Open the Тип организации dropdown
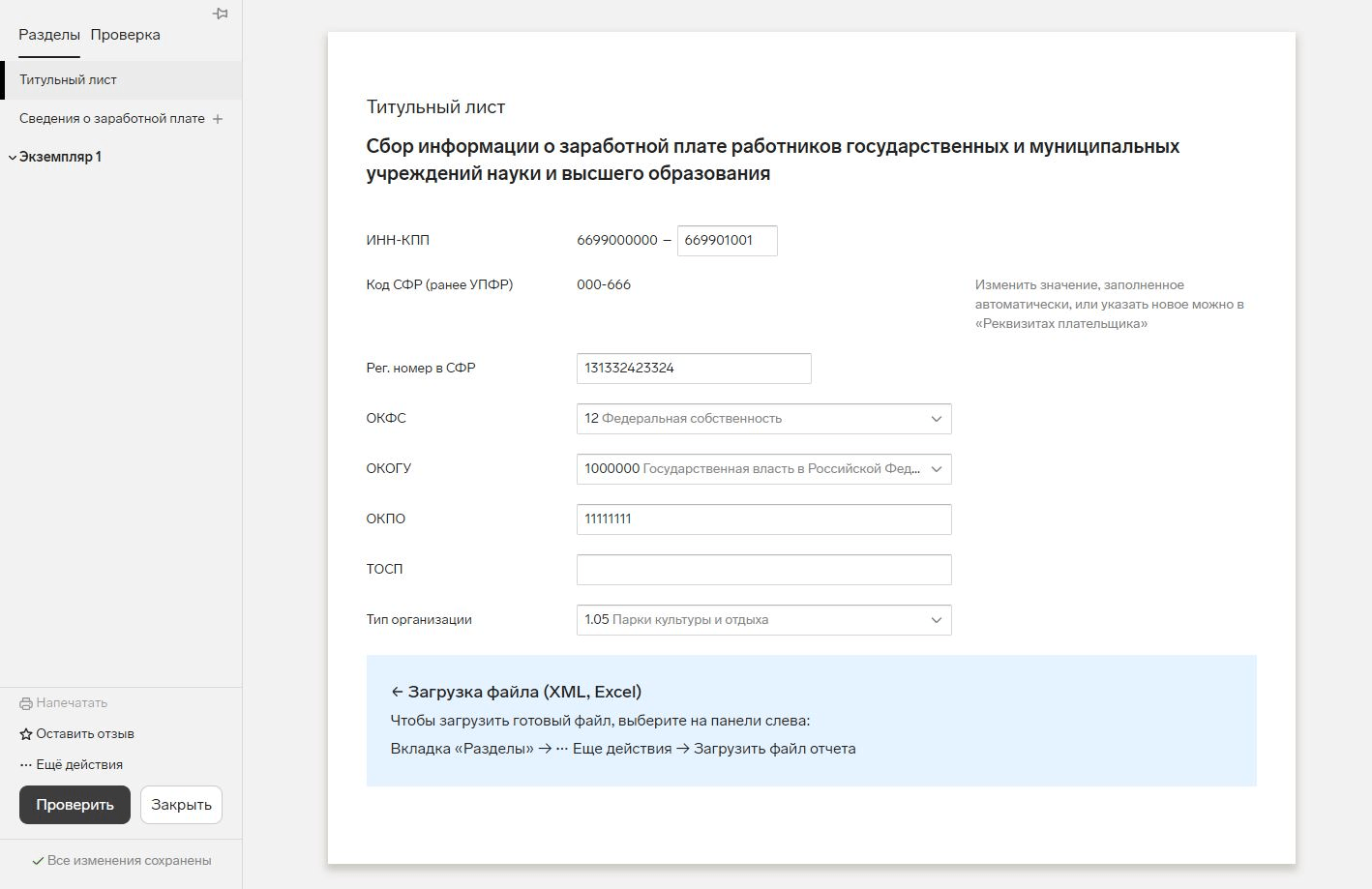The width and height of the screenshot is (1372, 889). click(936, 620)
